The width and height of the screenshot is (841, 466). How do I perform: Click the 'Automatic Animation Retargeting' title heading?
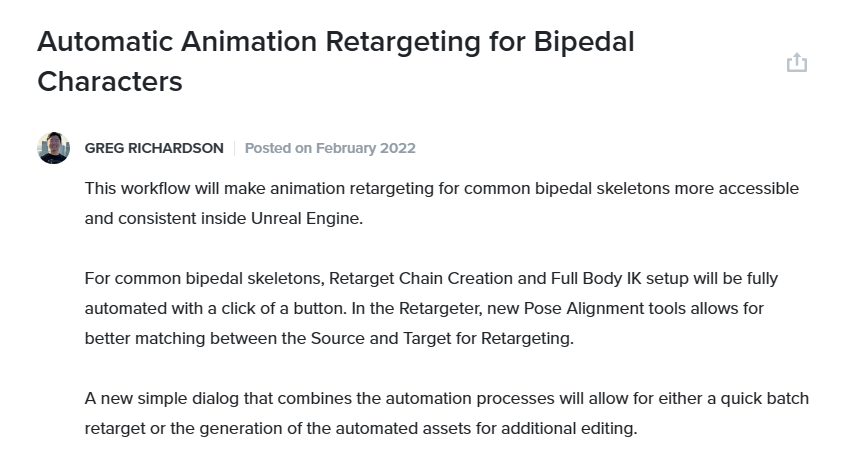[x=336, y=61]
